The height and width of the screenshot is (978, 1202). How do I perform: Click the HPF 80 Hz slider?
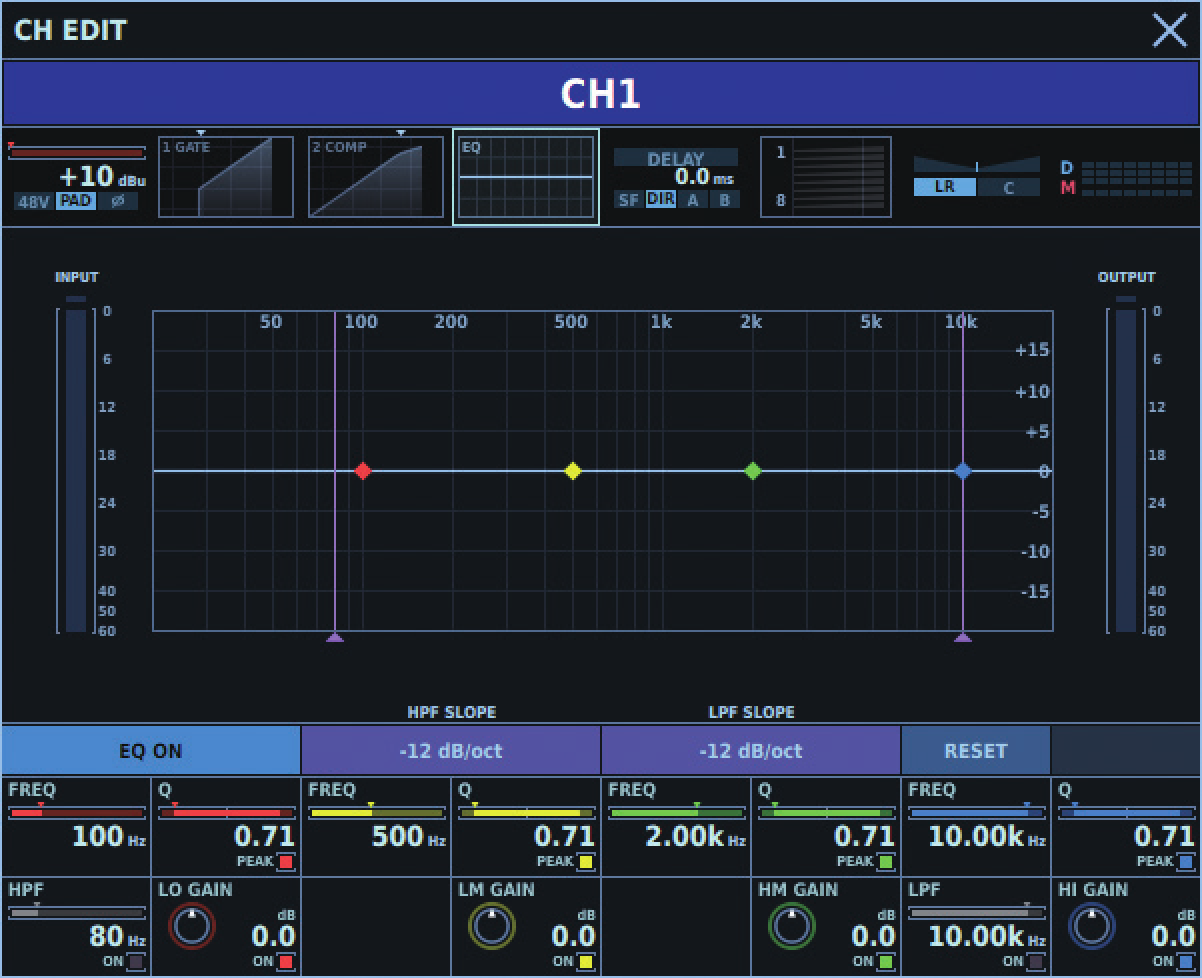76,912
